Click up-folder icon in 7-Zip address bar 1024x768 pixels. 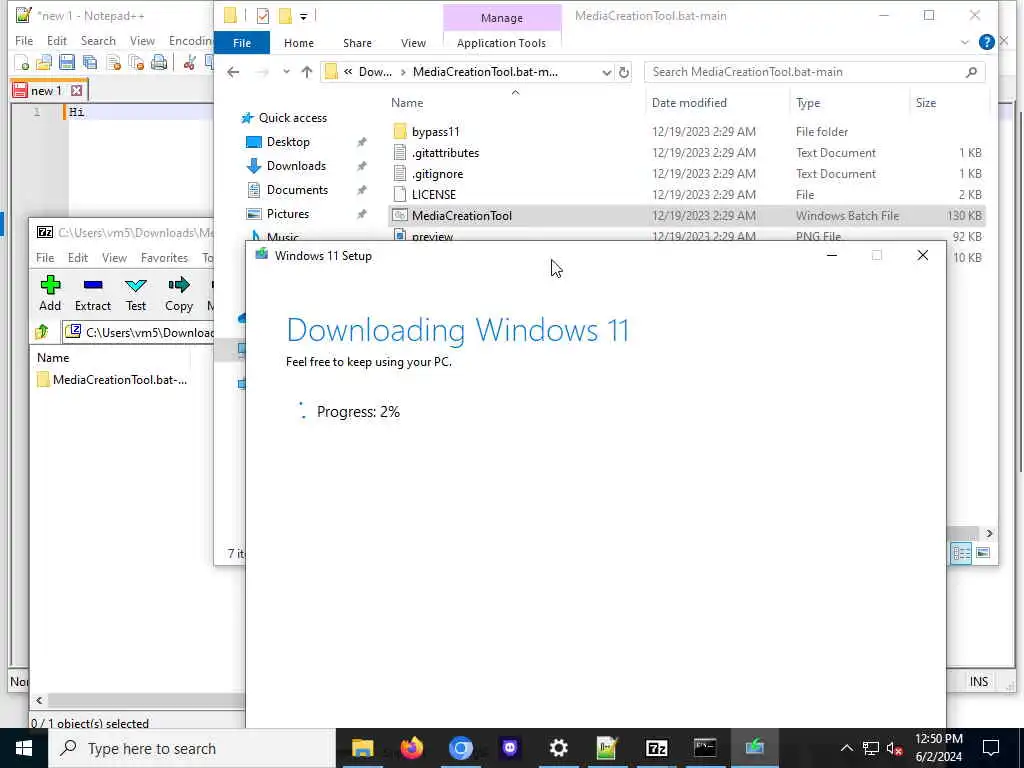(x=42, y=332)
